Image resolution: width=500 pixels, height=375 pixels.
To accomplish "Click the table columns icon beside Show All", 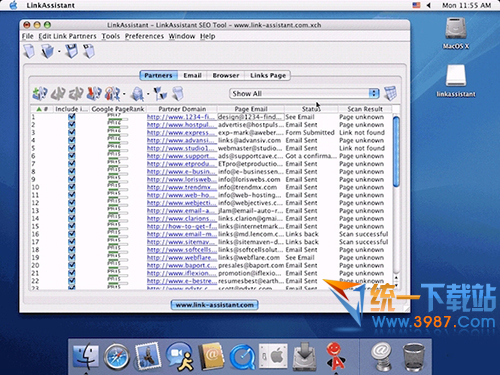I will [x=390, y=93].
